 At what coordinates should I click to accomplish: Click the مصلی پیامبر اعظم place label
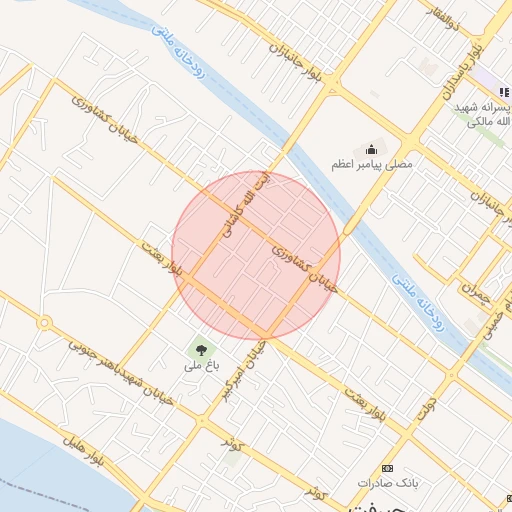(x=372, y=165)
